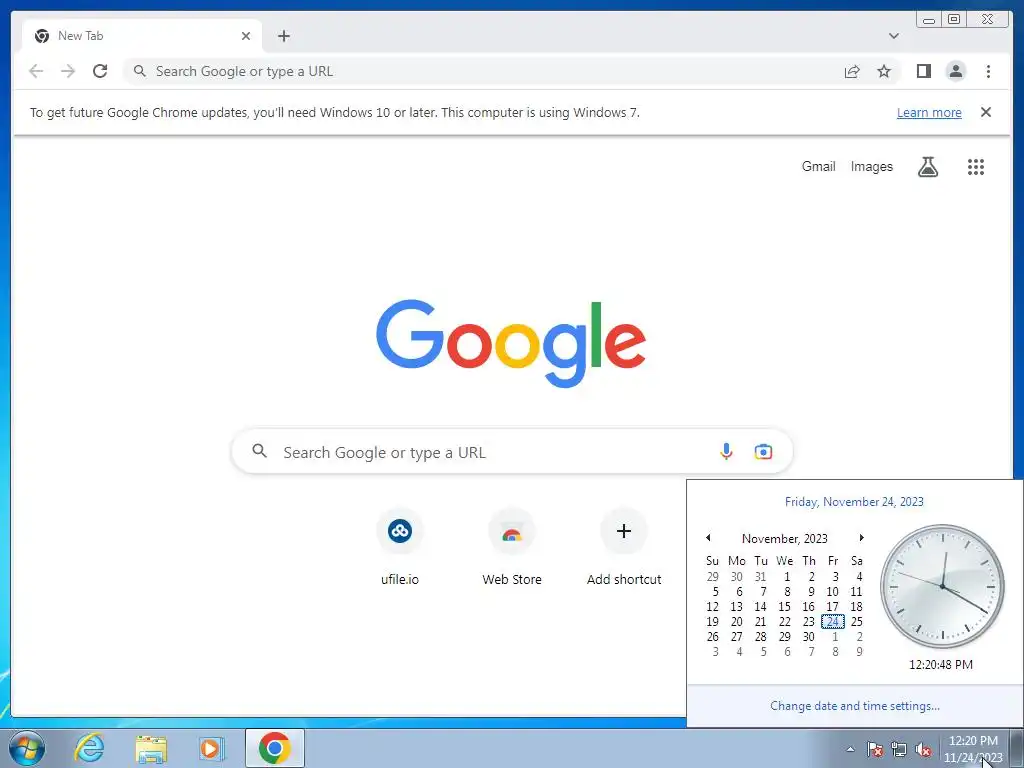
Task: Click the Chrome taskbar button
Action: point(274,748)
